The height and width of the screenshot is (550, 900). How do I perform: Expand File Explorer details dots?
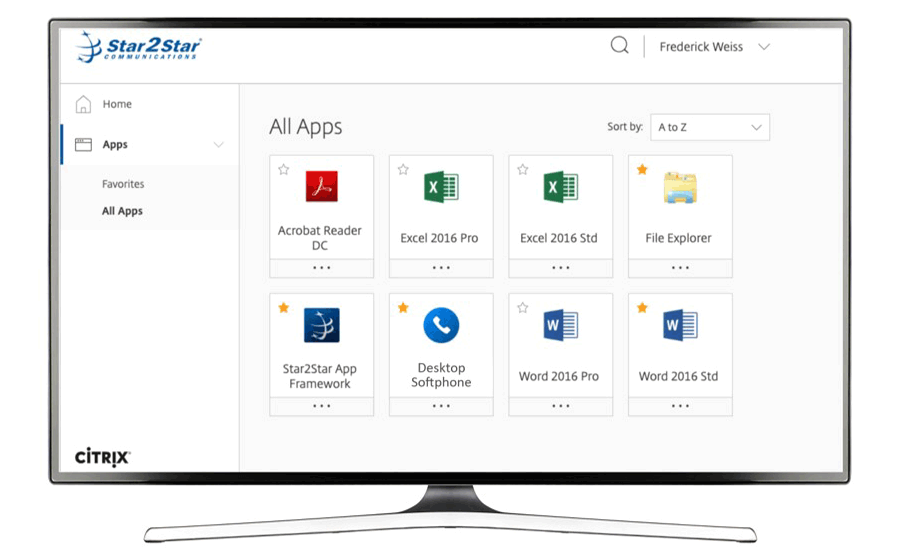point(680,268)
